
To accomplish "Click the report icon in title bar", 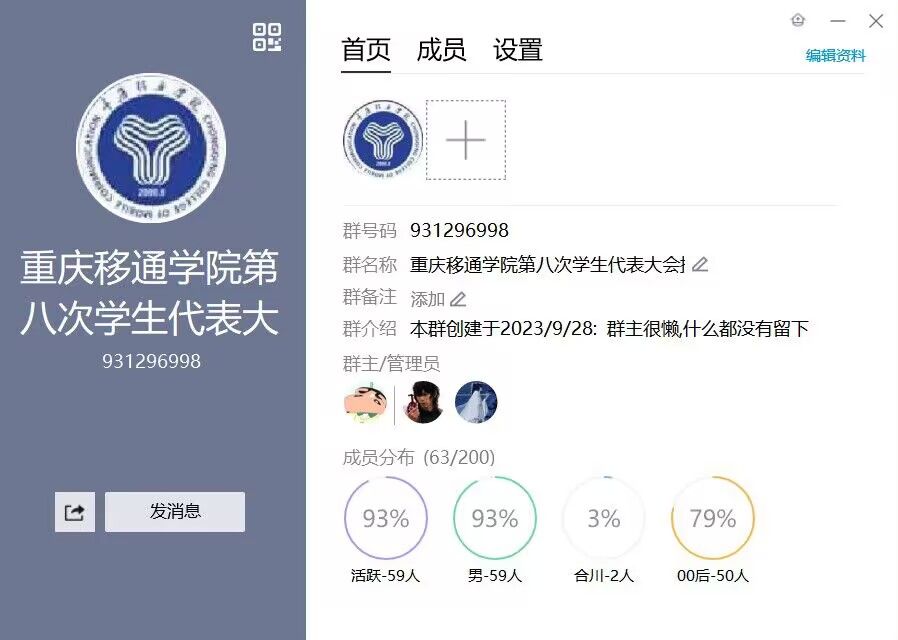I will pos(798,21).
